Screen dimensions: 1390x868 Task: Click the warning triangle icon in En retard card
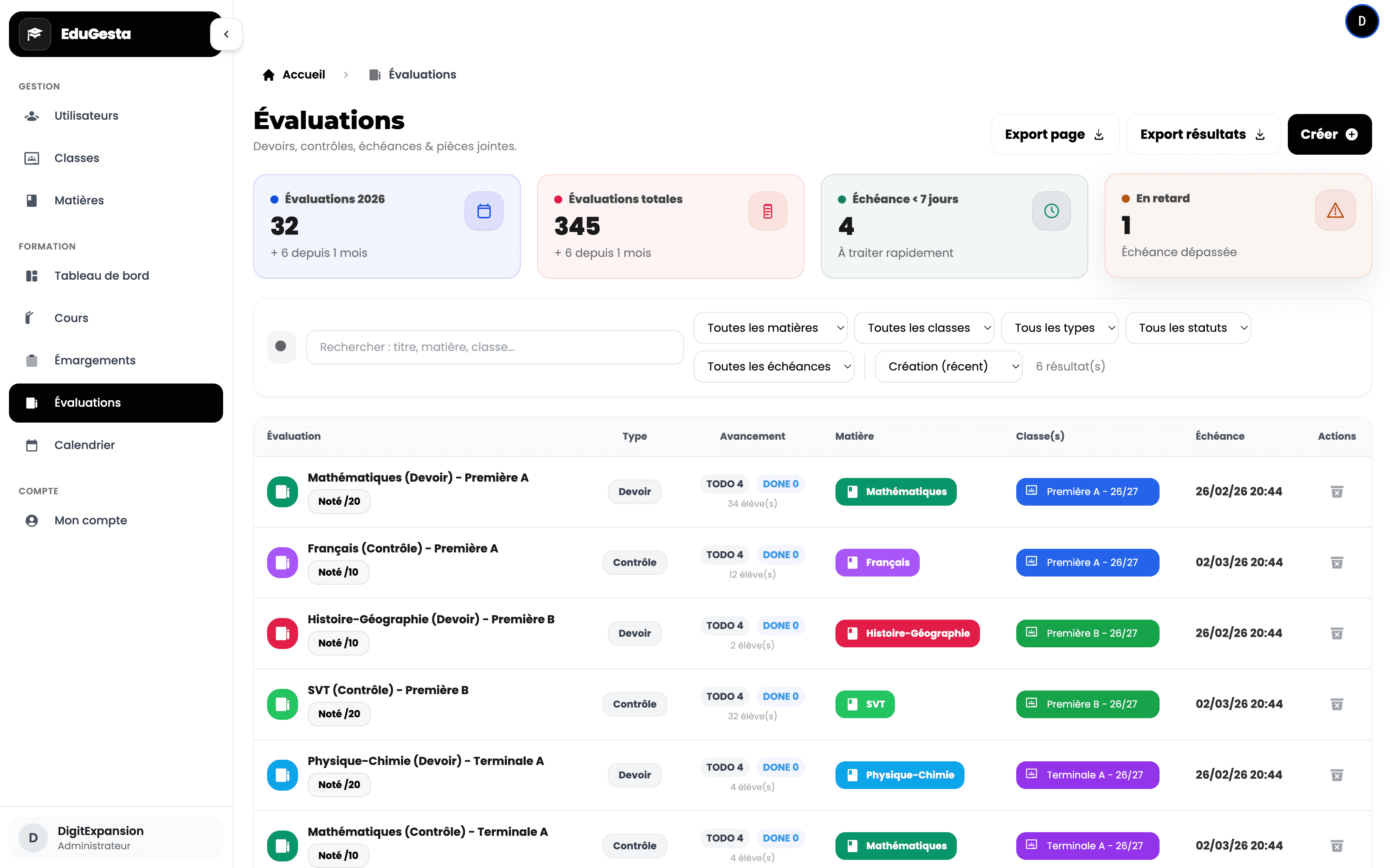[x=1334, y=210]
